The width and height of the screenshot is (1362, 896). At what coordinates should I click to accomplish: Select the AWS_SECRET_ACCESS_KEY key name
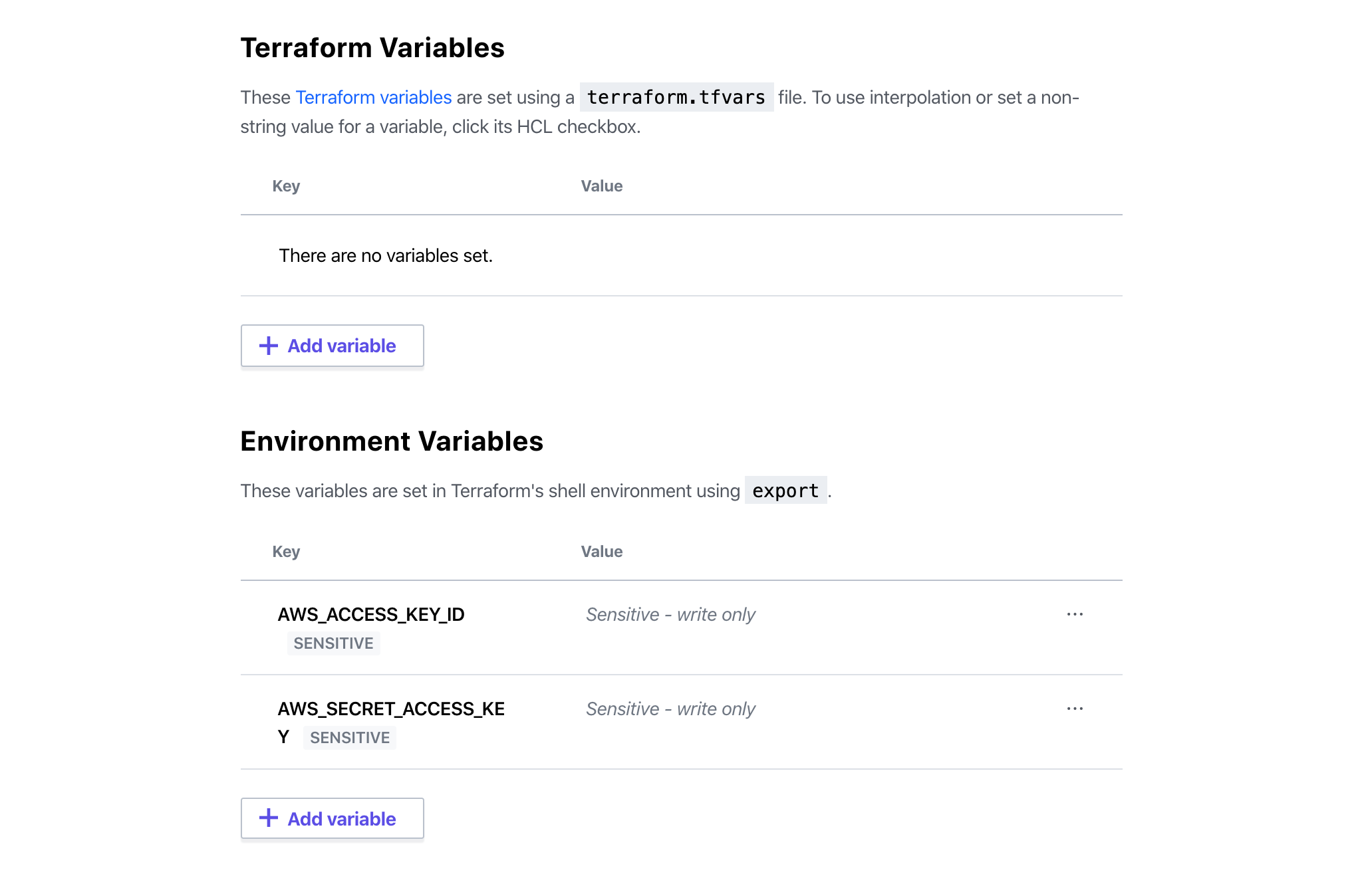(390, 709)
